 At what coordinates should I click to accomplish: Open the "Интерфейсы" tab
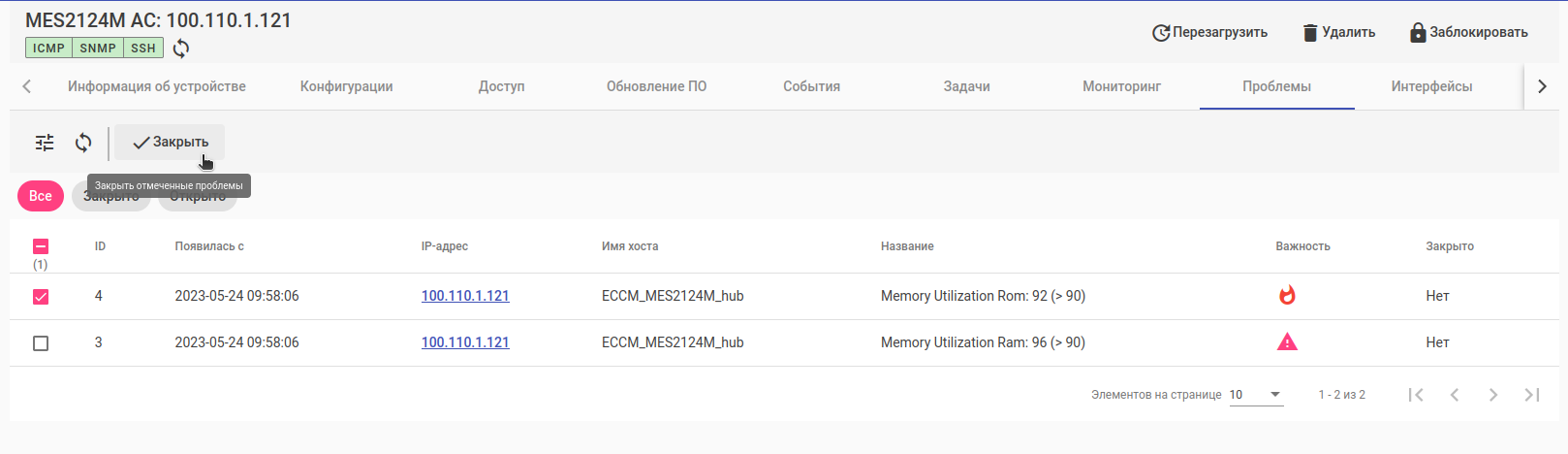(1431, 86)
